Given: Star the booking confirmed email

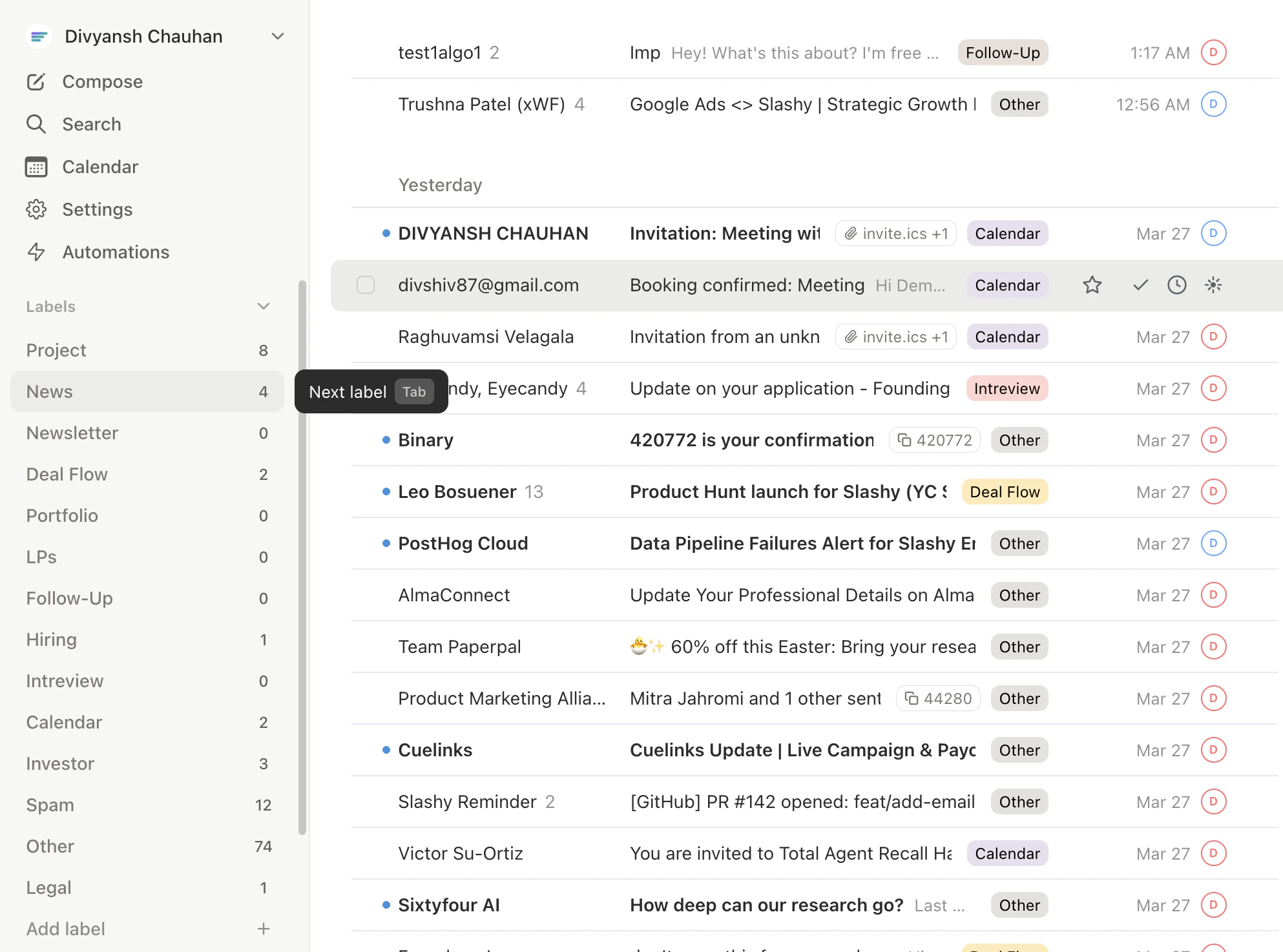Looking at the screenshot, I should [x=1092, y=285].
